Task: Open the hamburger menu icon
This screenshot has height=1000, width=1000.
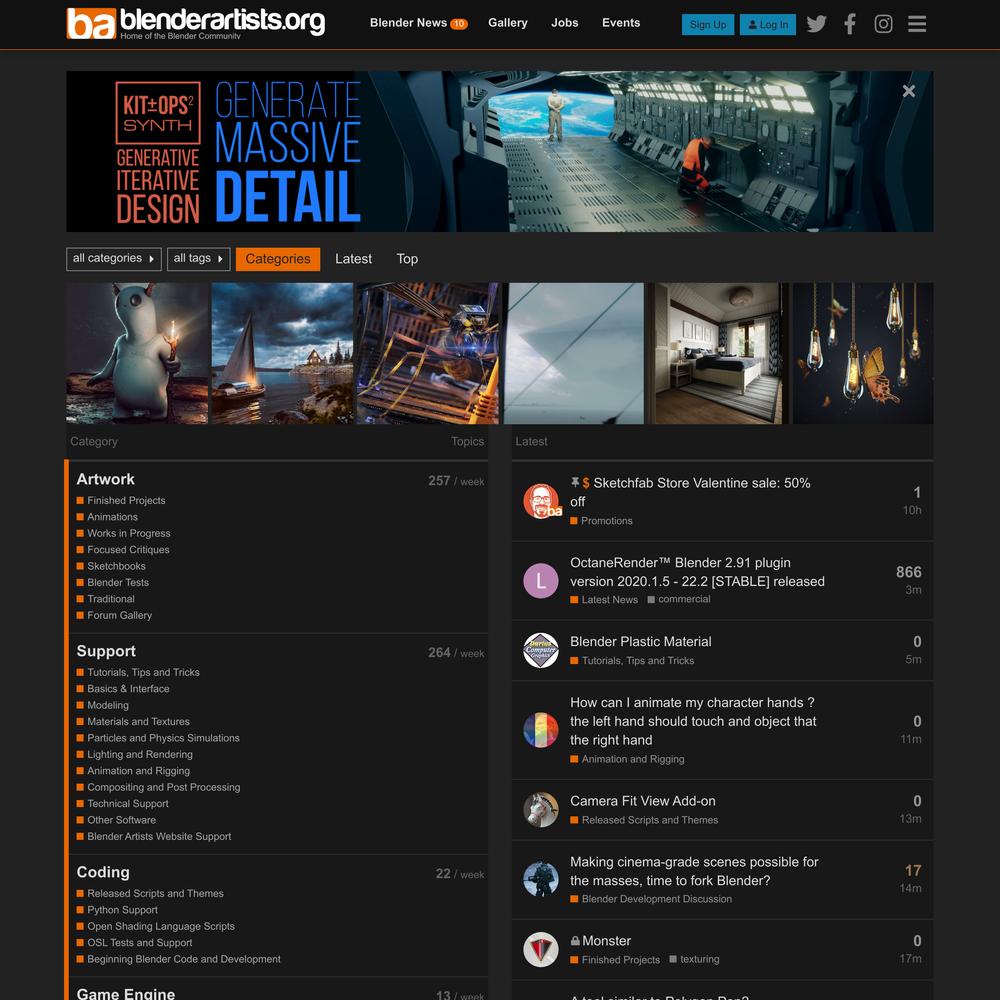Action: tap(917, 24)
